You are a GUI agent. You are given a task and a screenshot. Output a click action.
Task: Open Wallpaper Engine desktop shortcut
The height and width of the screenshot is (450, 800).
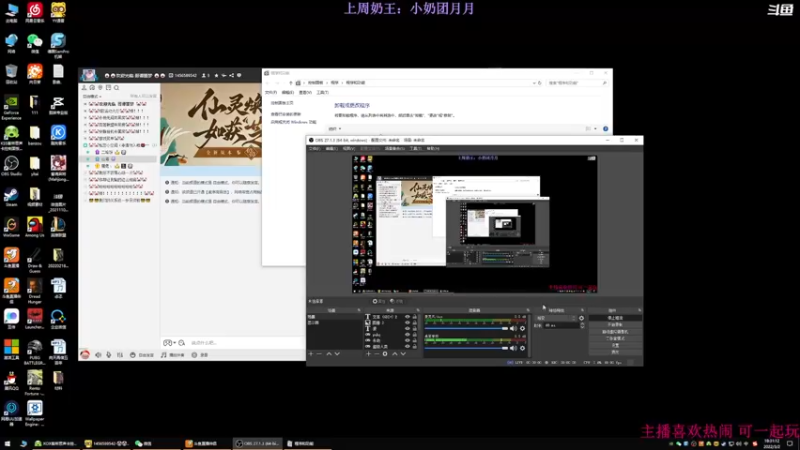(x=35, y=413)
